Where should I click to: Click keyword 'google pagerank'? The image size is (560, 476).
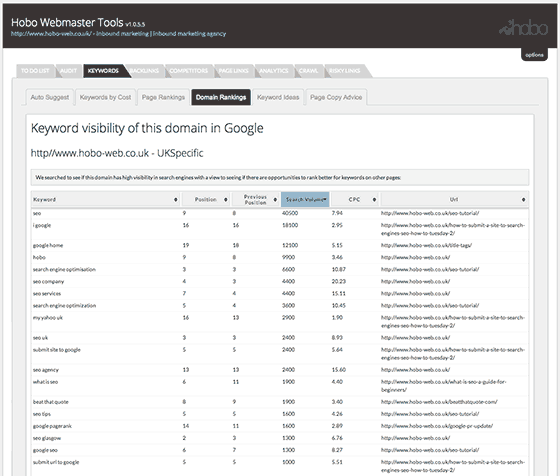pyautogui.click(x=52, y=426)
